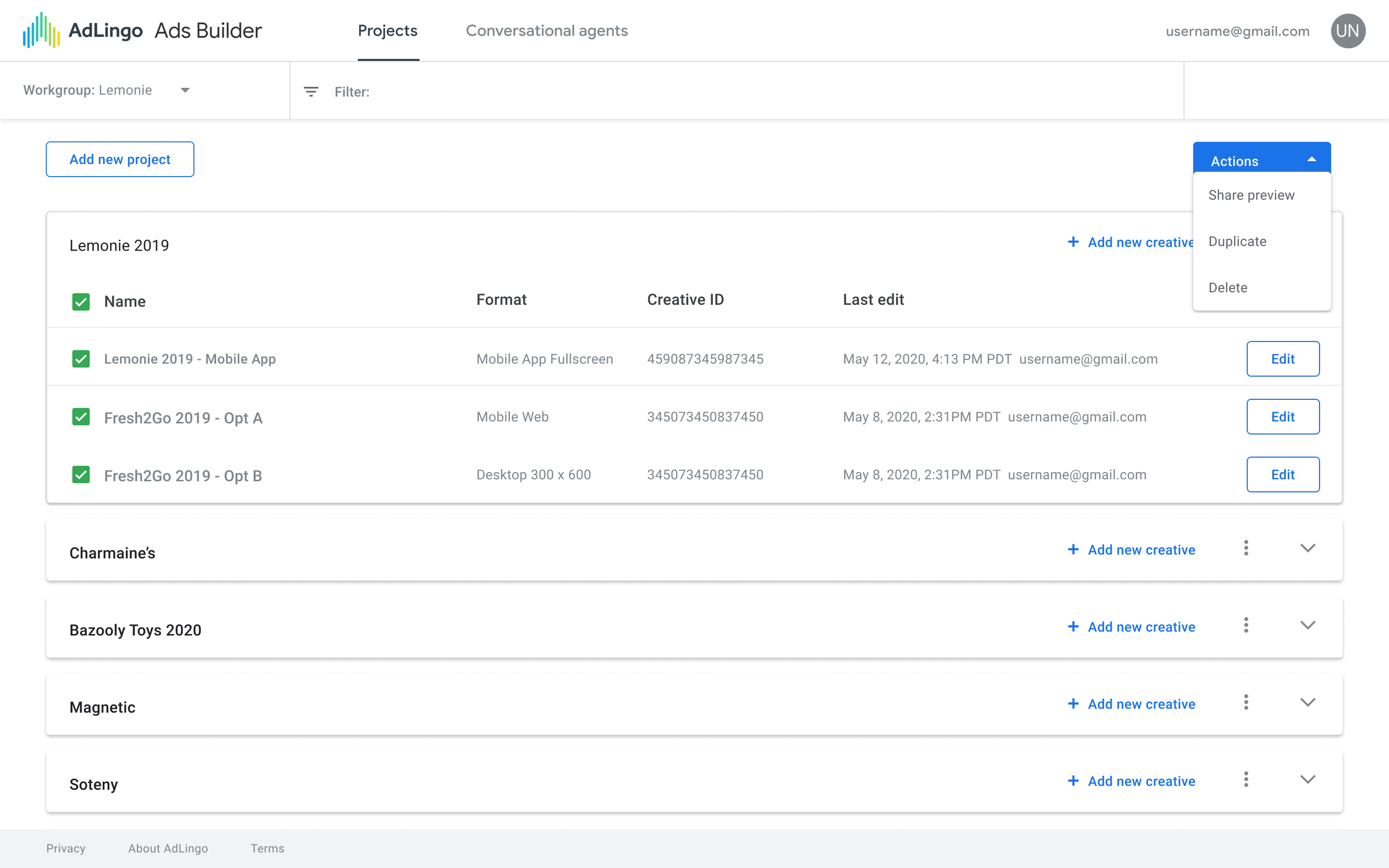Expand the Charmaine's project chevron

click(1307, 548)
